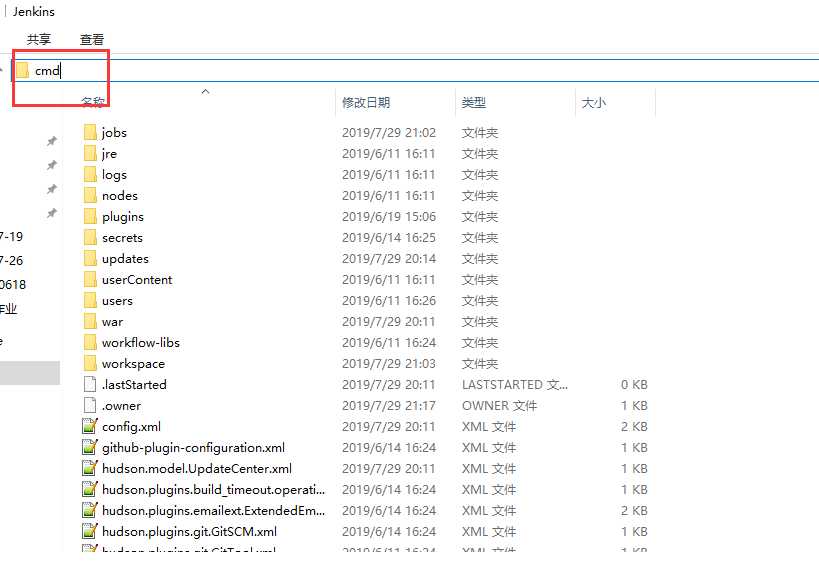Select the jre folder icon
819x576 pixels.
tap(90, 154)
